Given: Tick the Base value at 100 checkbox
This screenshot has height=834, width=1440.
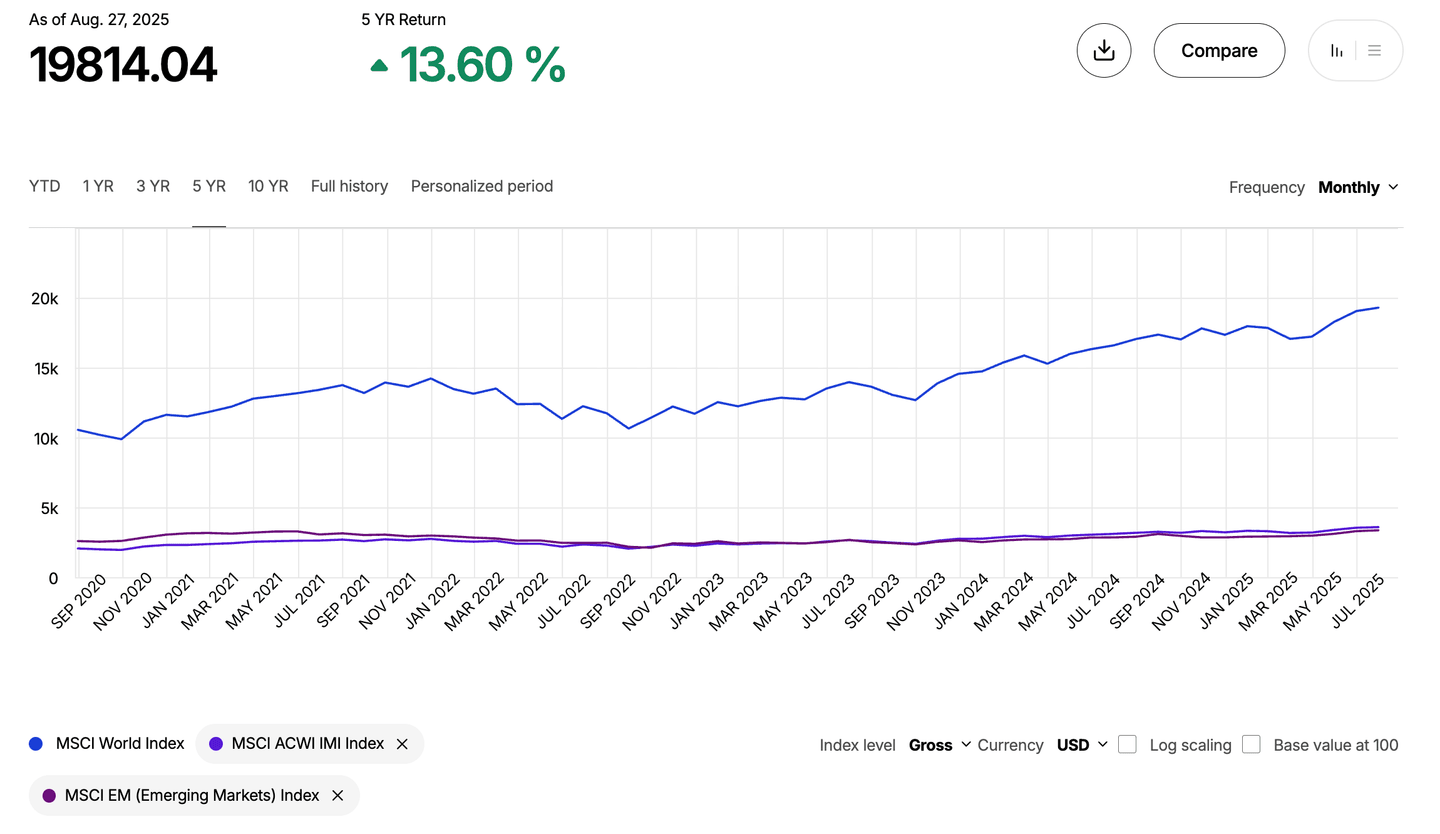Looking at the screenshot, I should pos(1251,744).
